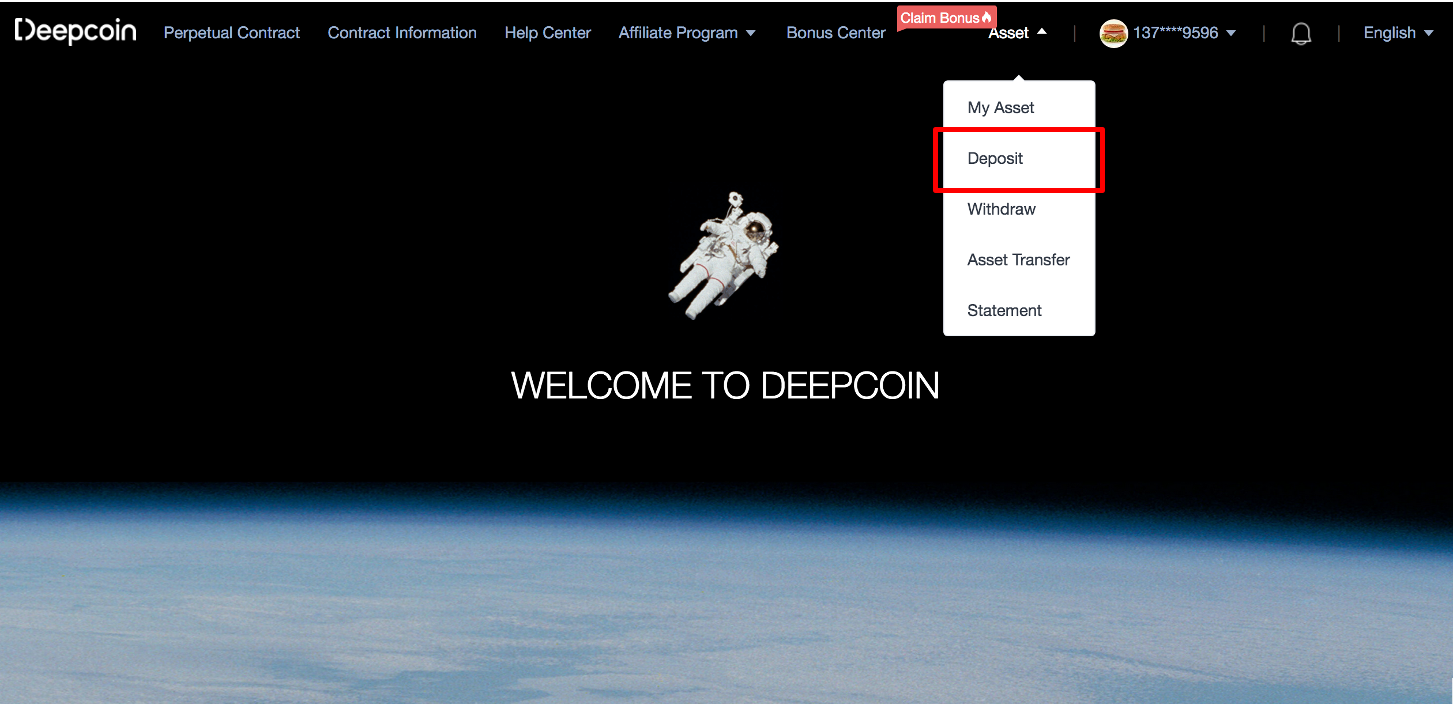1454x704 pixels.
Task: Select Asset Transfer menu item
Action: click(x=1019, y=260)
